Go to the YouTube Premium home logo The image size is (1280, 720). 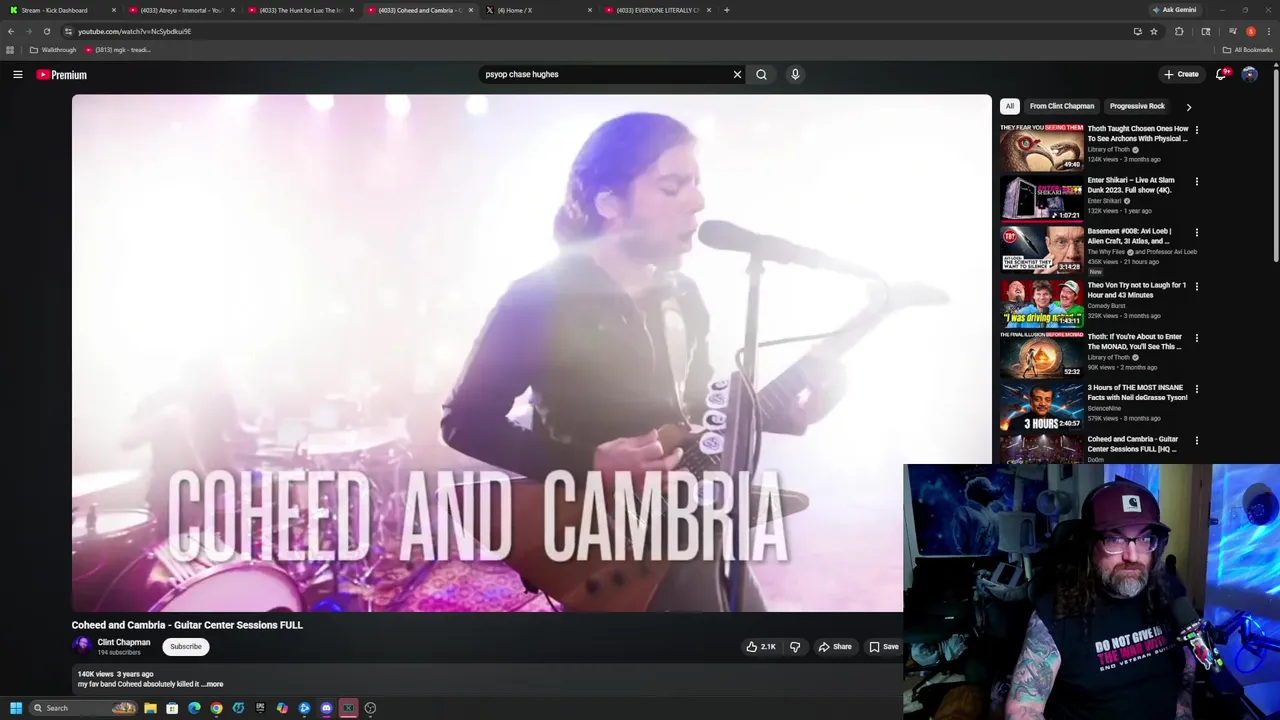point(61,75)
